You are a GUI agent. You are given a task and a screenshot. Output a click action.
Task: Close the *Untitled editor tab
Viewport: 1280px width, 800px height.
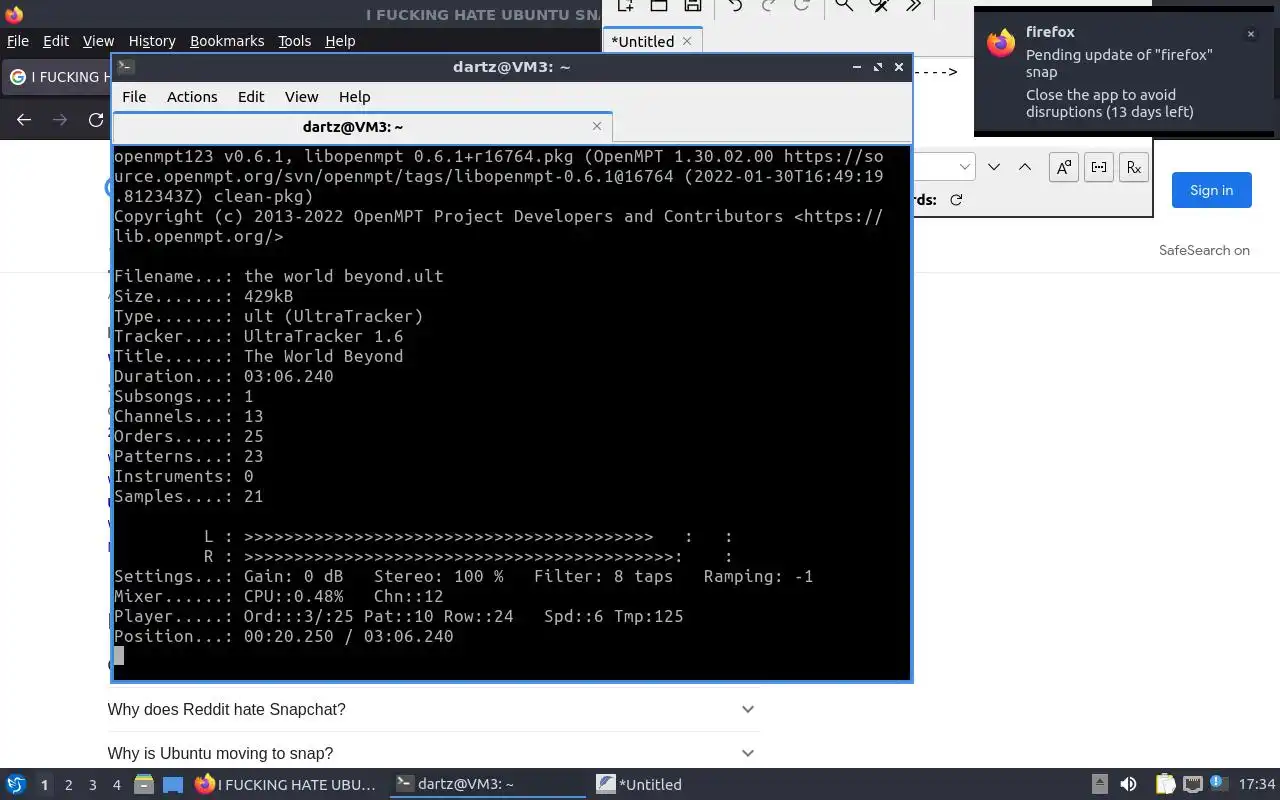pyautogui.click(x=687, y=41)
